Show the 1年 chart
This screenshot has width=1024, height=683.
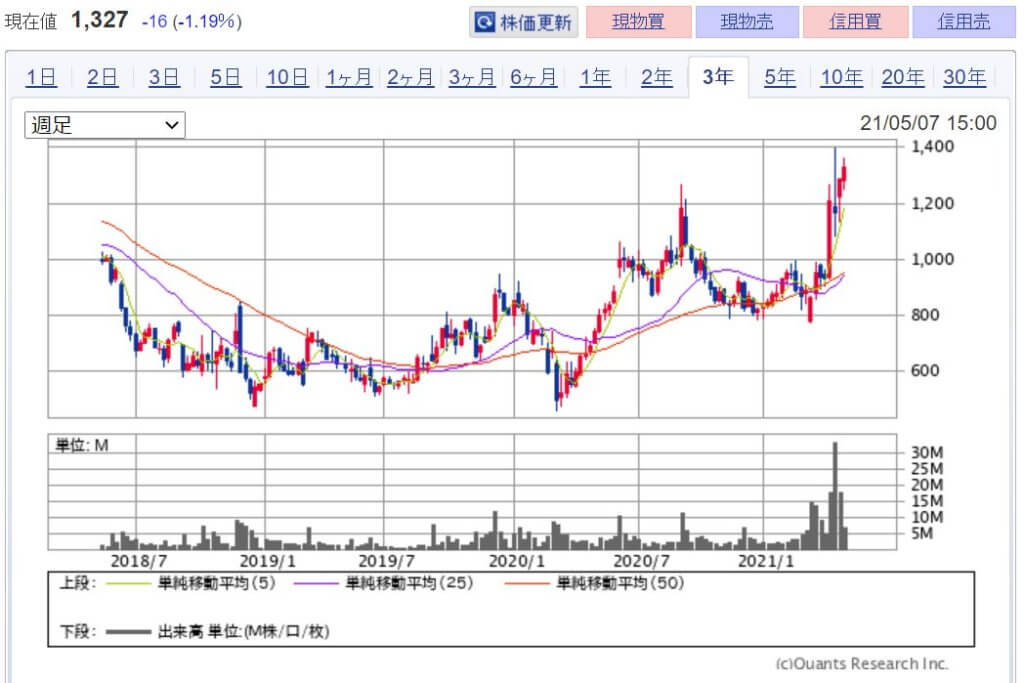tap(595, 78)
